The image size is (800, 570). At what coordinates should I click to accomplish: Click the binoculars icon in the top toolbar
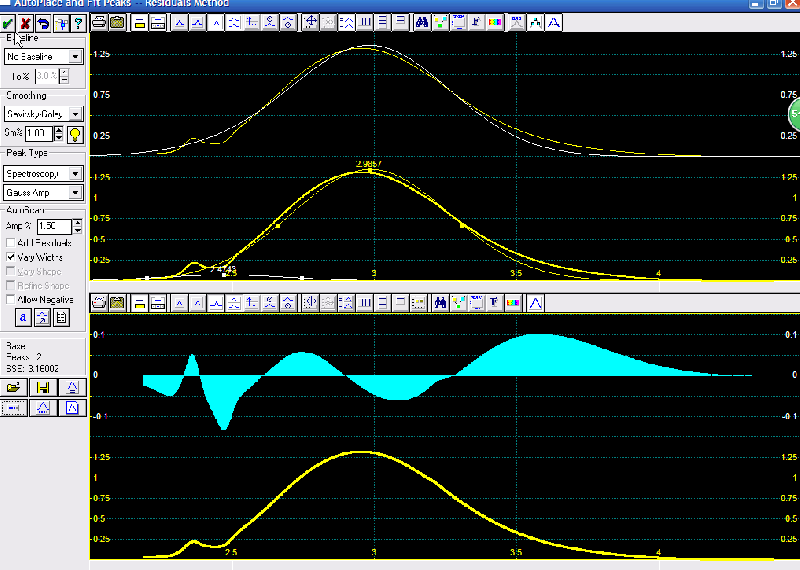(421, 22)
